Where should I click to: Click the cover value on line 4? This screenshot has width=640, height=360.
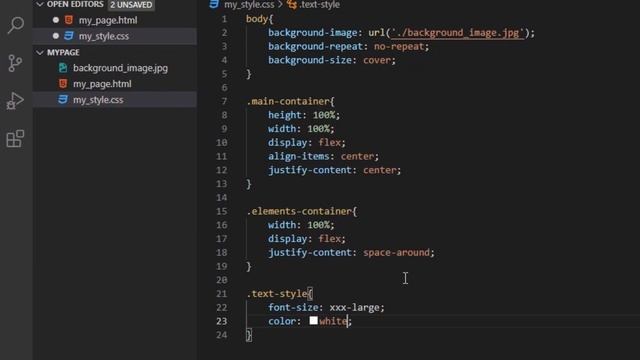pyautogui.click(x=377, y=60)
